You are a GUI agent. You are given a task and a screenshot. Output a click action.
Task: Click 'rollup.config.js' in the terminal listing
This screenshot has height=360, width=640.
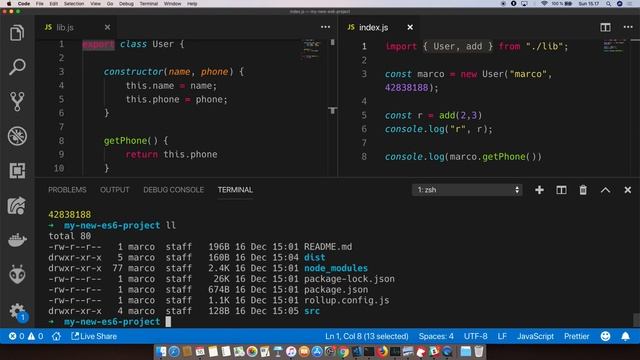click(347, 300)
